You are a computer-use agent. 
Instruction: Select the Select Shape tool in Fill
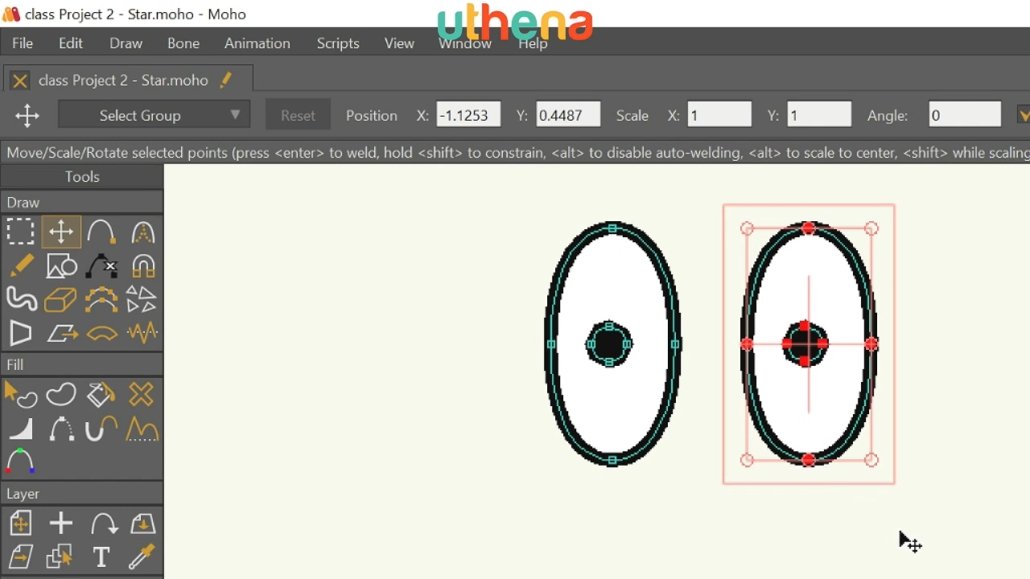tap(20, 394)
